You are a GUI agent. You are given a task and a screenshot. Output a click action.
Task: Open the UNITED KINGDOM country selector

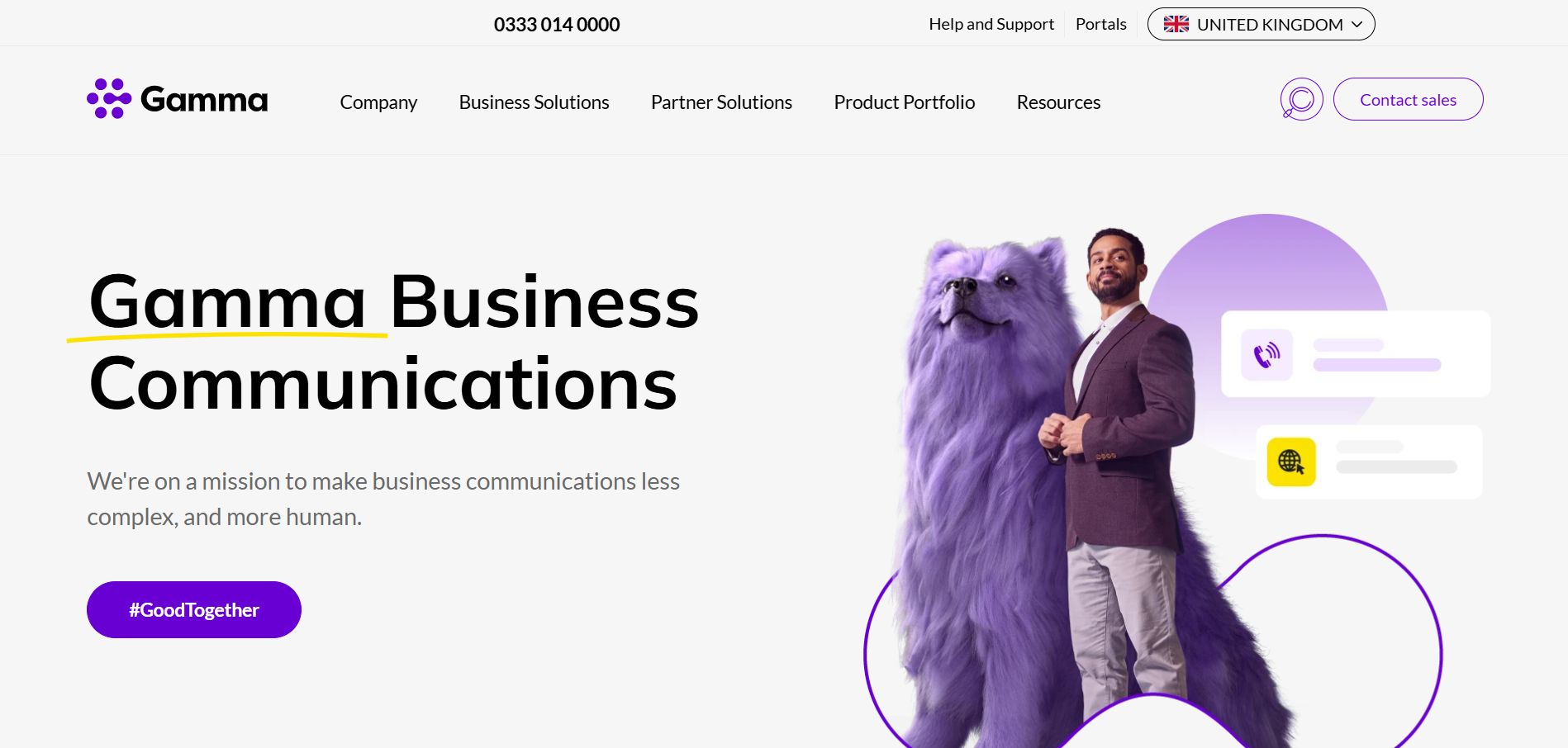(x=1261, y=24)
